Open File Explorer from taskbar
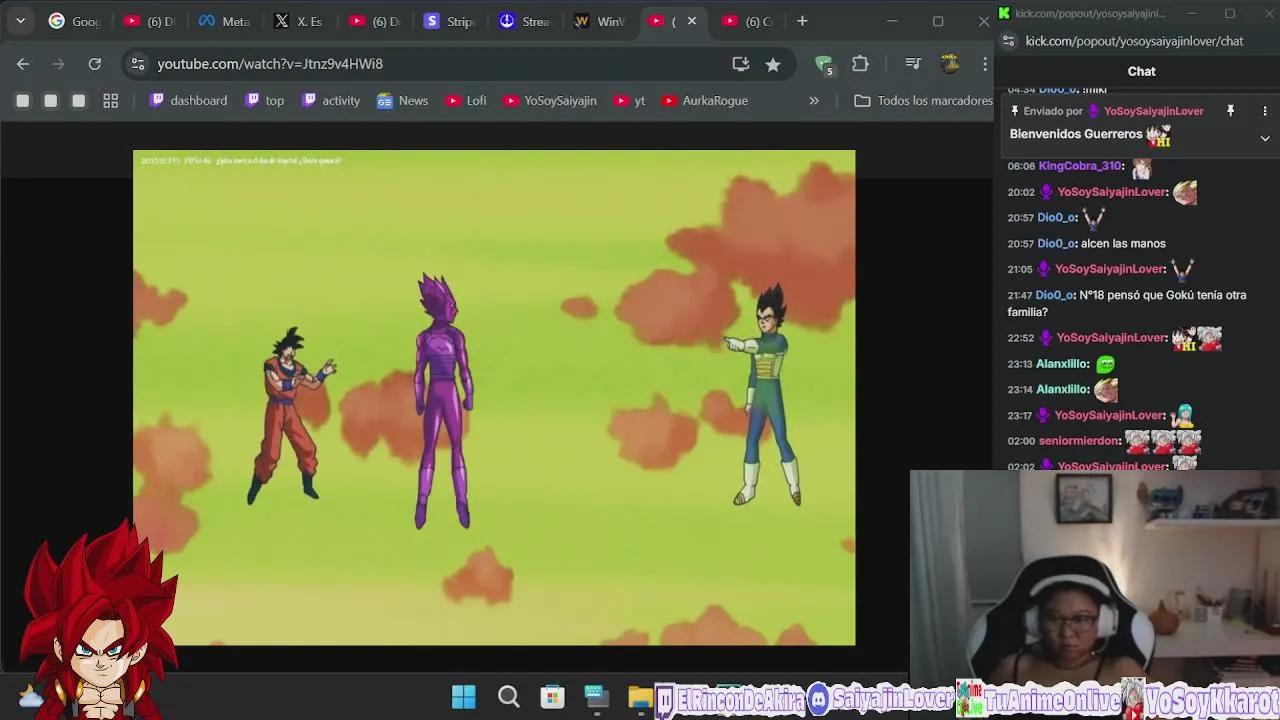Screen dimensions: 1280x720 pyautogui.click(x=640, y=697)
